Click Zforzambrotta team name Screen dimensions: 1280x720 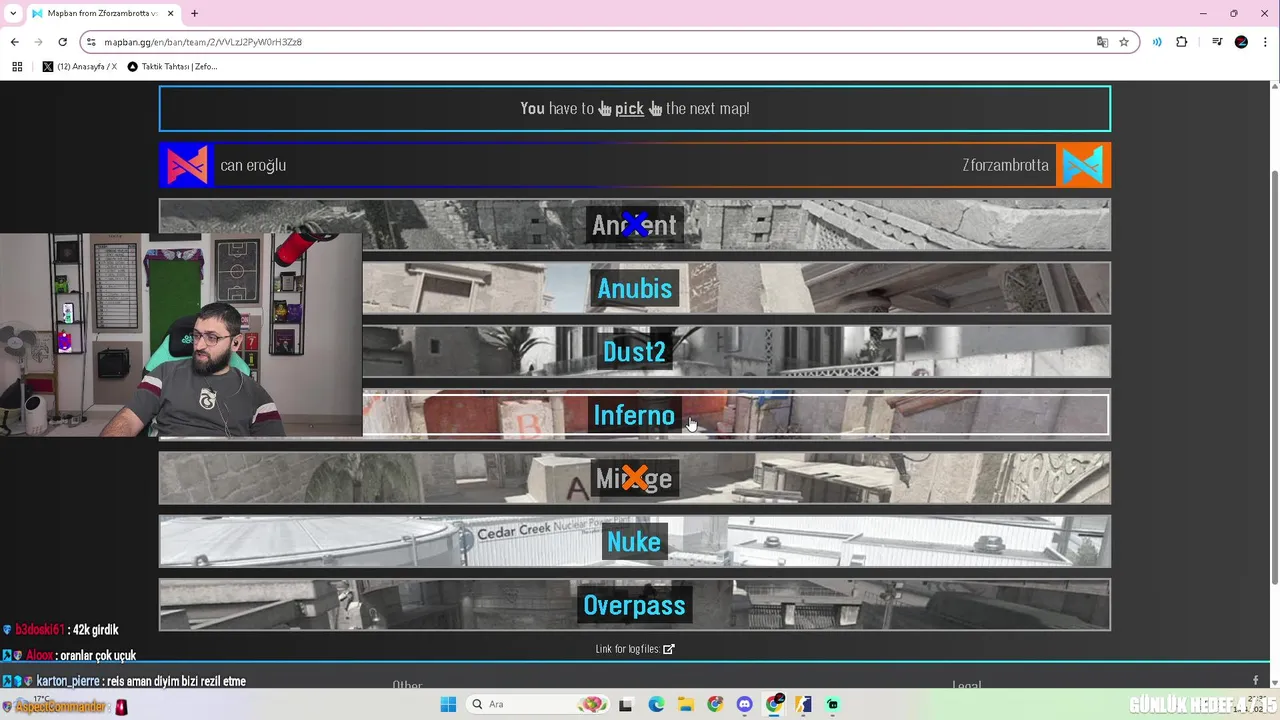pos(1005,165)
